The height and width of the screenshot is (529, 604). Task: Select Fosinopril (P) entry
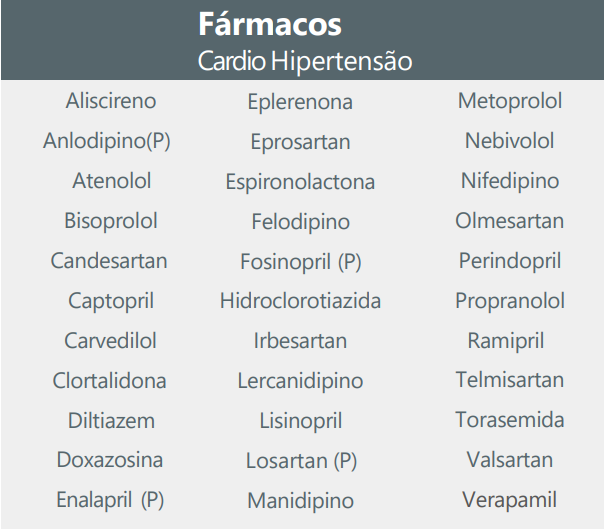[301, 262]
